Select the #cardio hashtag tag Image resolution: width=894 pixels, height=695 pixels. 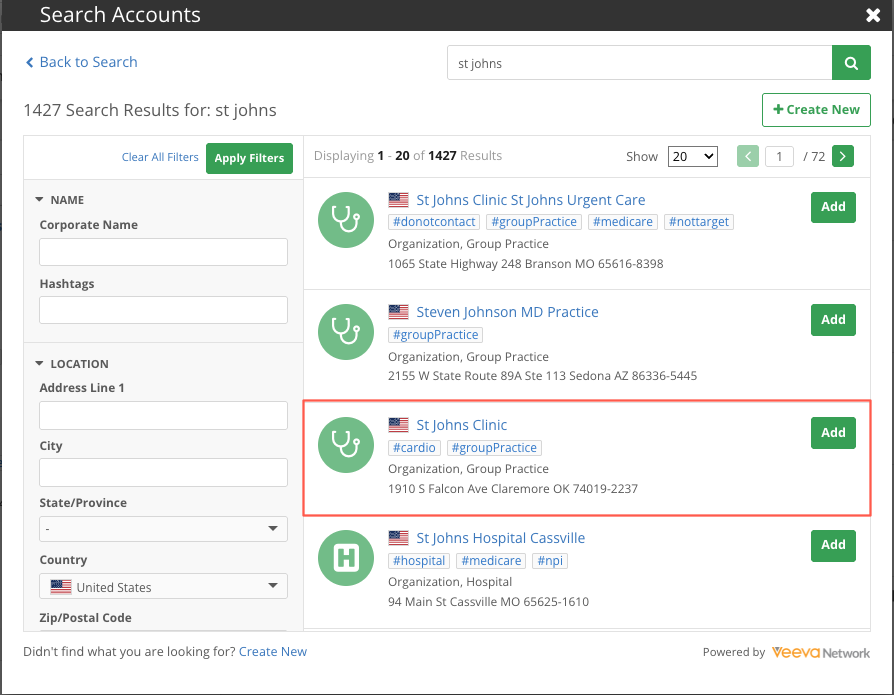414,448
